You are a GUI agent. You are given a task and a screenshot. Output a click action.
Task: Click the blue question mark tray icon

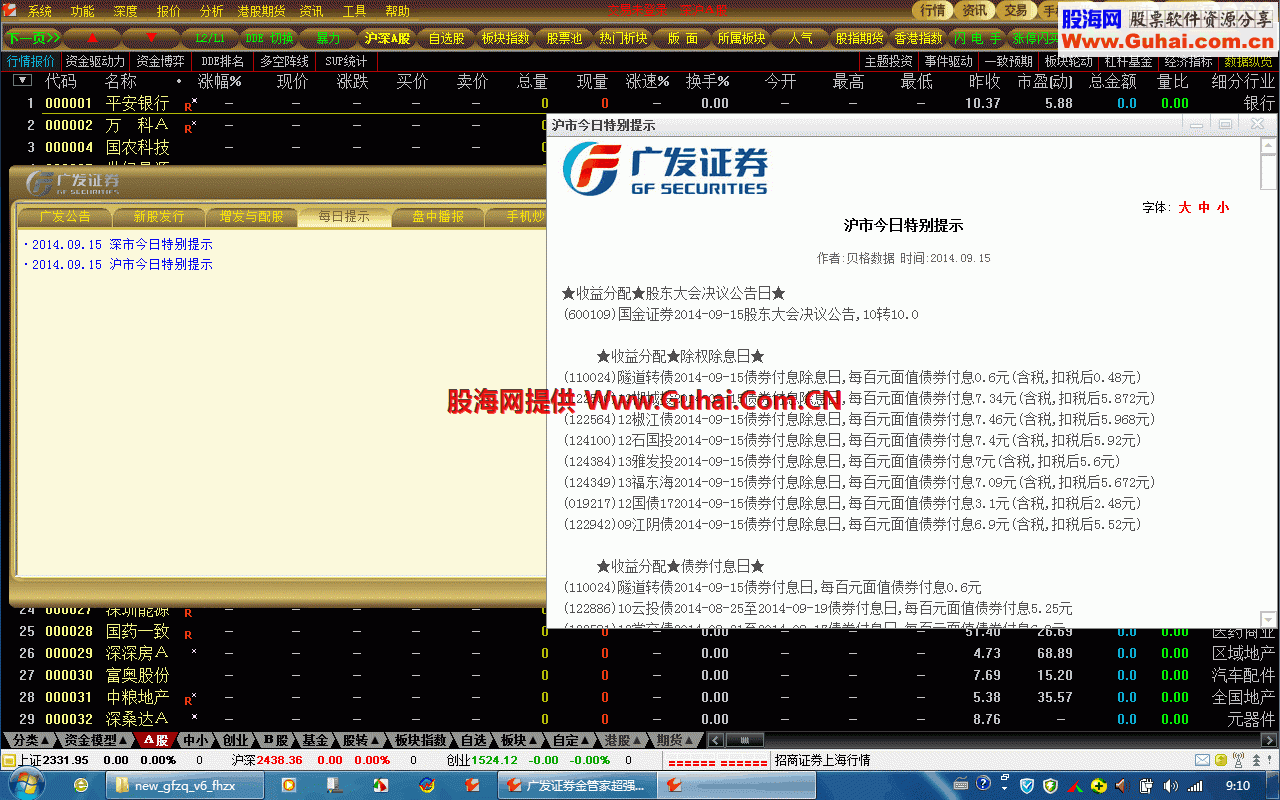coord(983,785)
